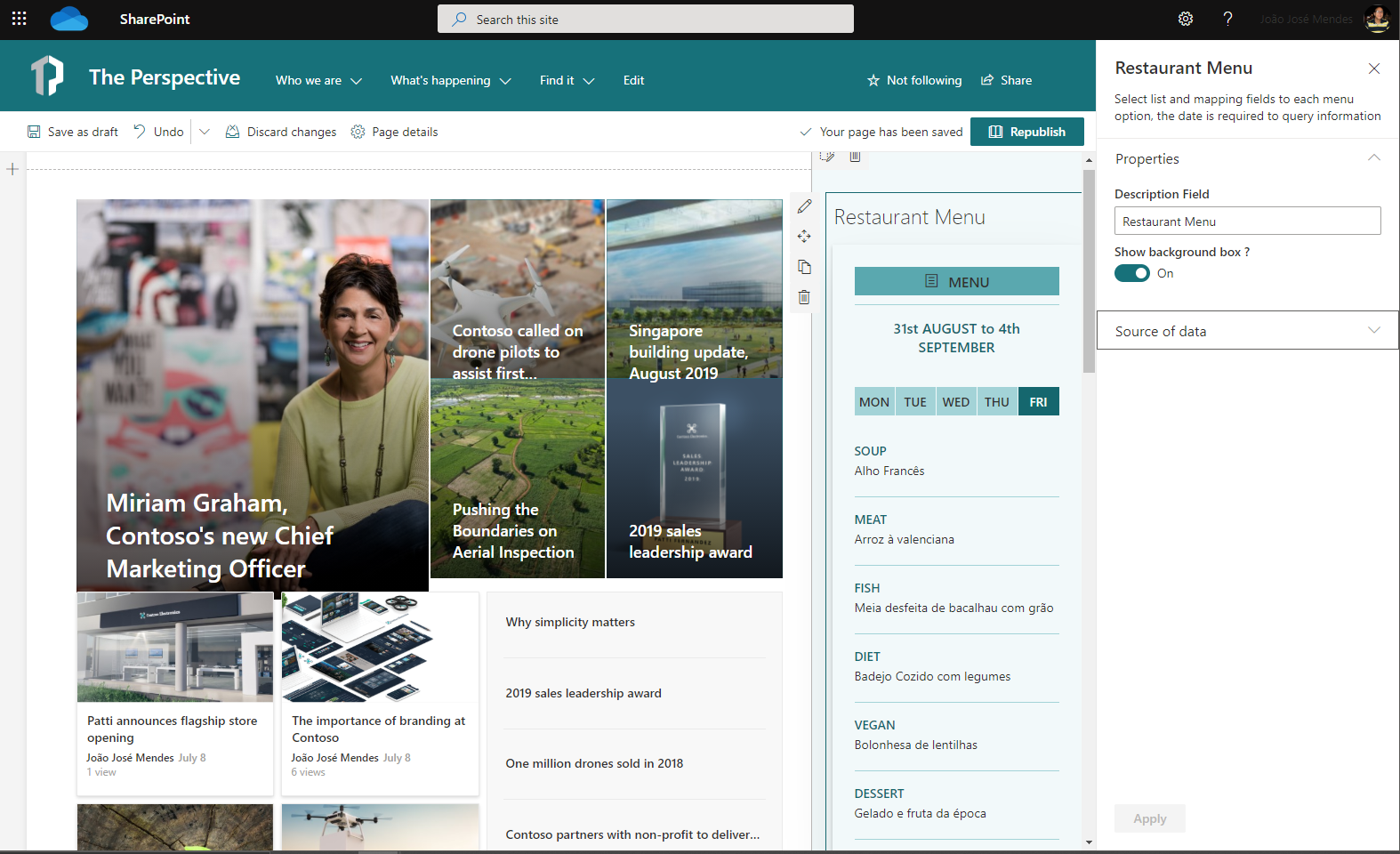
Task: Click the move web part icon
Action: coord(804,237)
